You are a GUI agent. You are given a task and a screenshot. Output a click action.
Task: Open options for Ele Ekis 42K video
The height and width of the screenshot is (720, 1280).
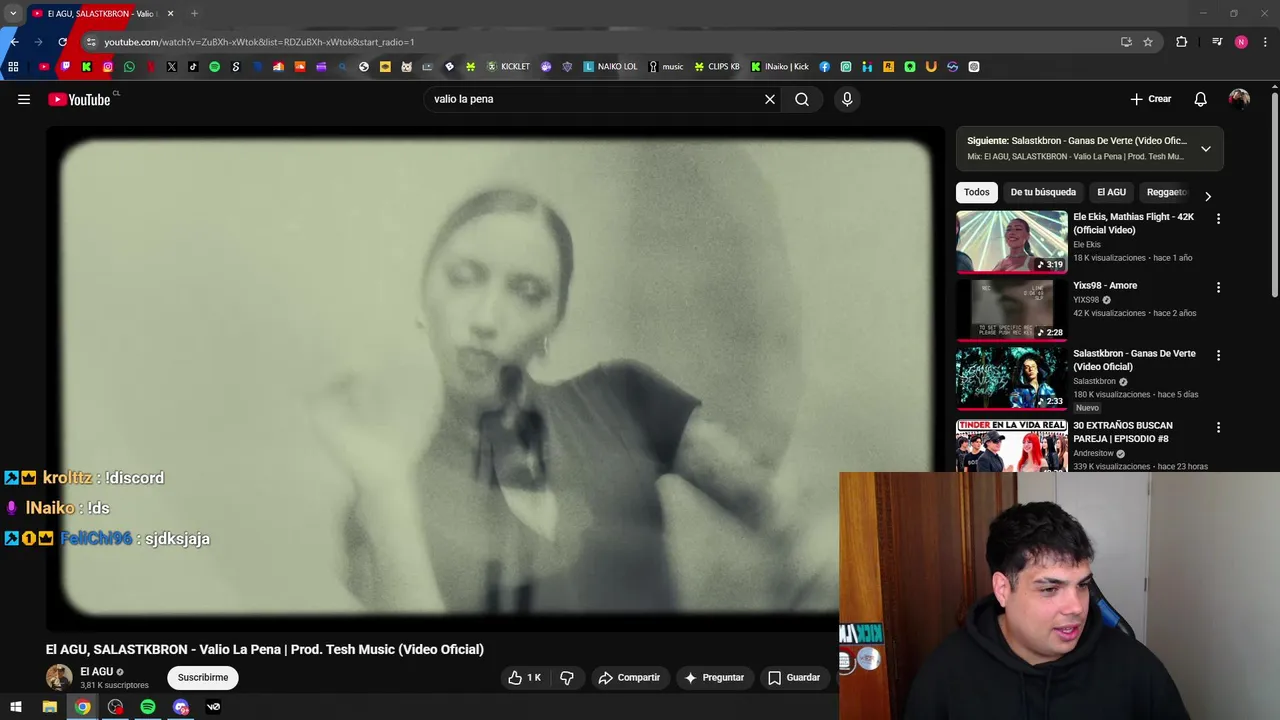[x=1218, y=218]
